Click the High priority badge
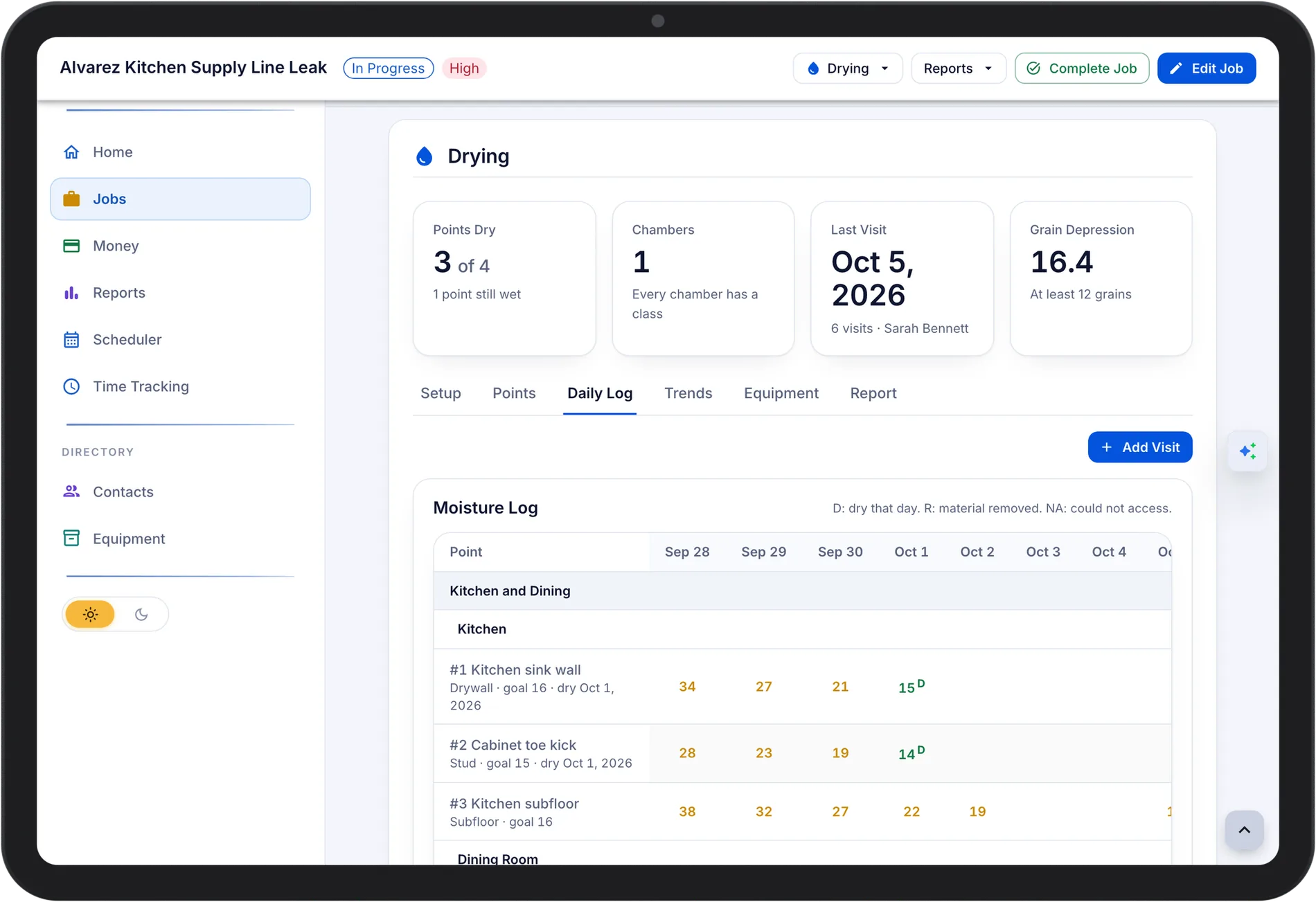Viewport: 1316px width, 902px height. click(464, 69)
